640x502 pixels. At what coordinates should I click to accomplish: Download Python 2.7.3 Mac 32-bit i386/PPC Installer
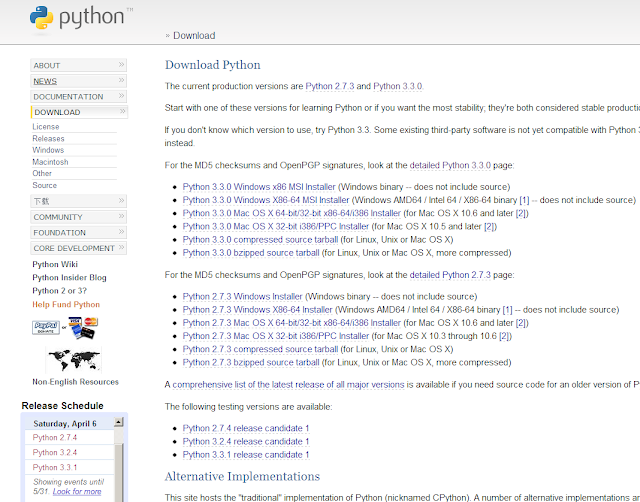[x=276, y=336]
